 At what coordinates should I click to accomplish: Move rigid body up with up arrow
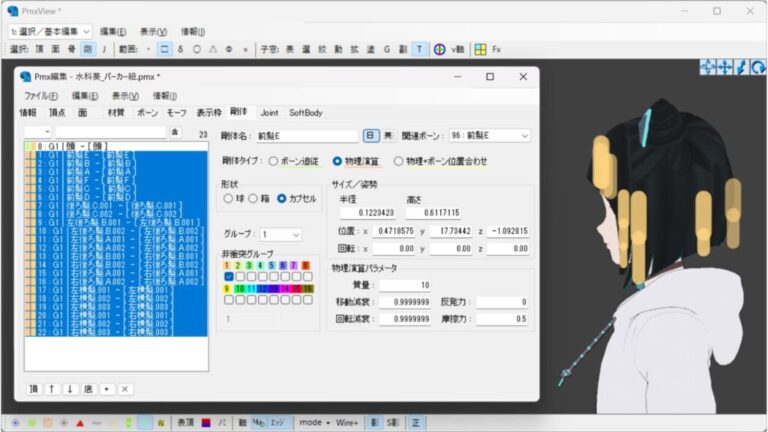tap(52, 389)
